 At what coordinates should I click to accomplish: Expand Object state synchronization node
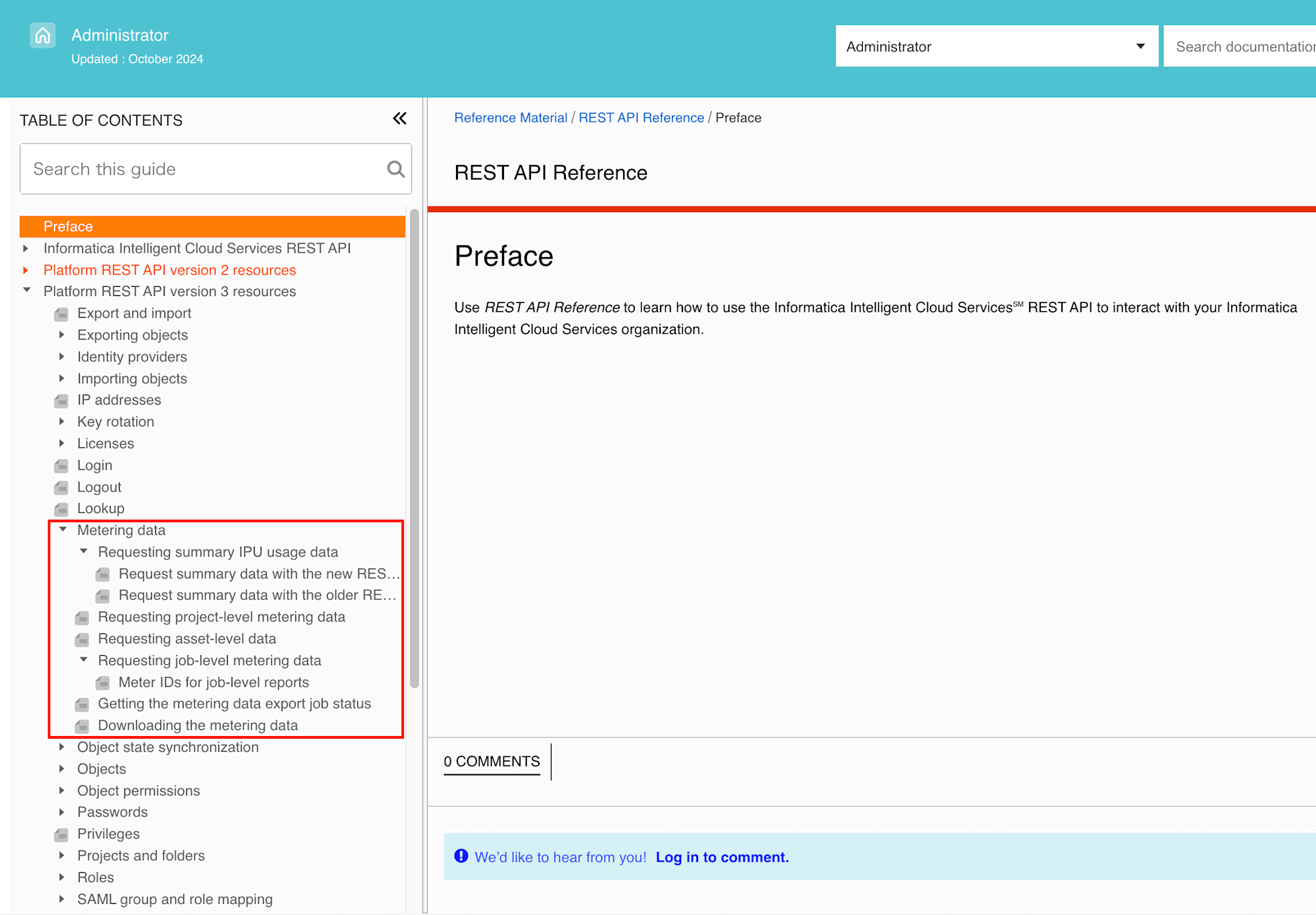pyautogui.click(x=61, y=747)
